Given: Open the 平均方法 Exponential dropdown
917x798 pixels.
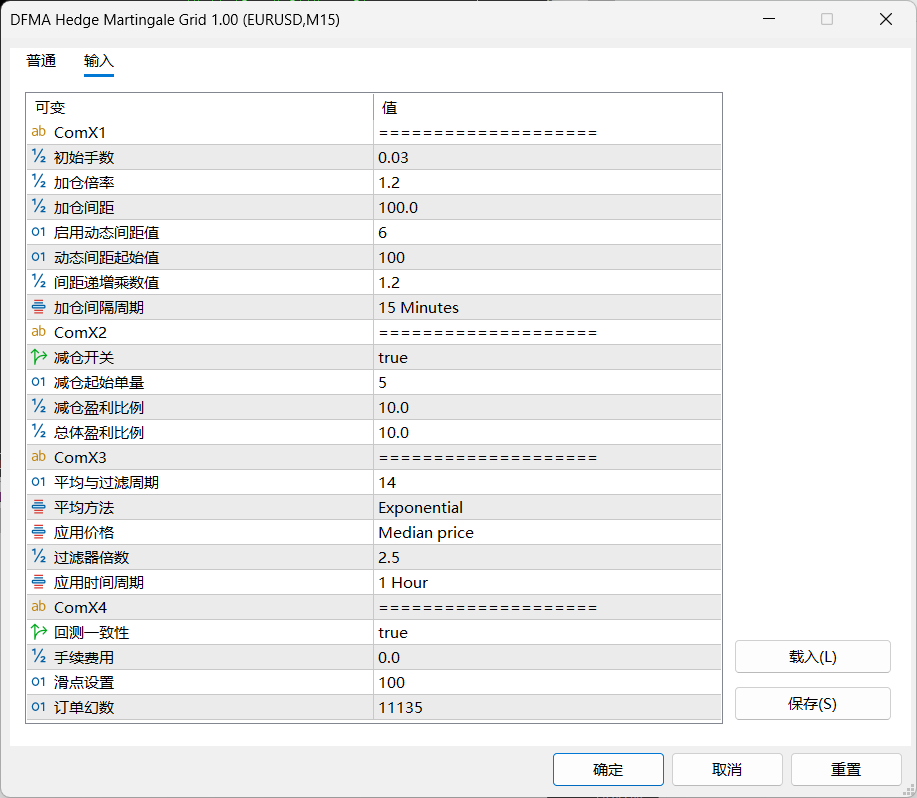Looking at the screenshot, I should pyautogui.click(x=547, y=507).
